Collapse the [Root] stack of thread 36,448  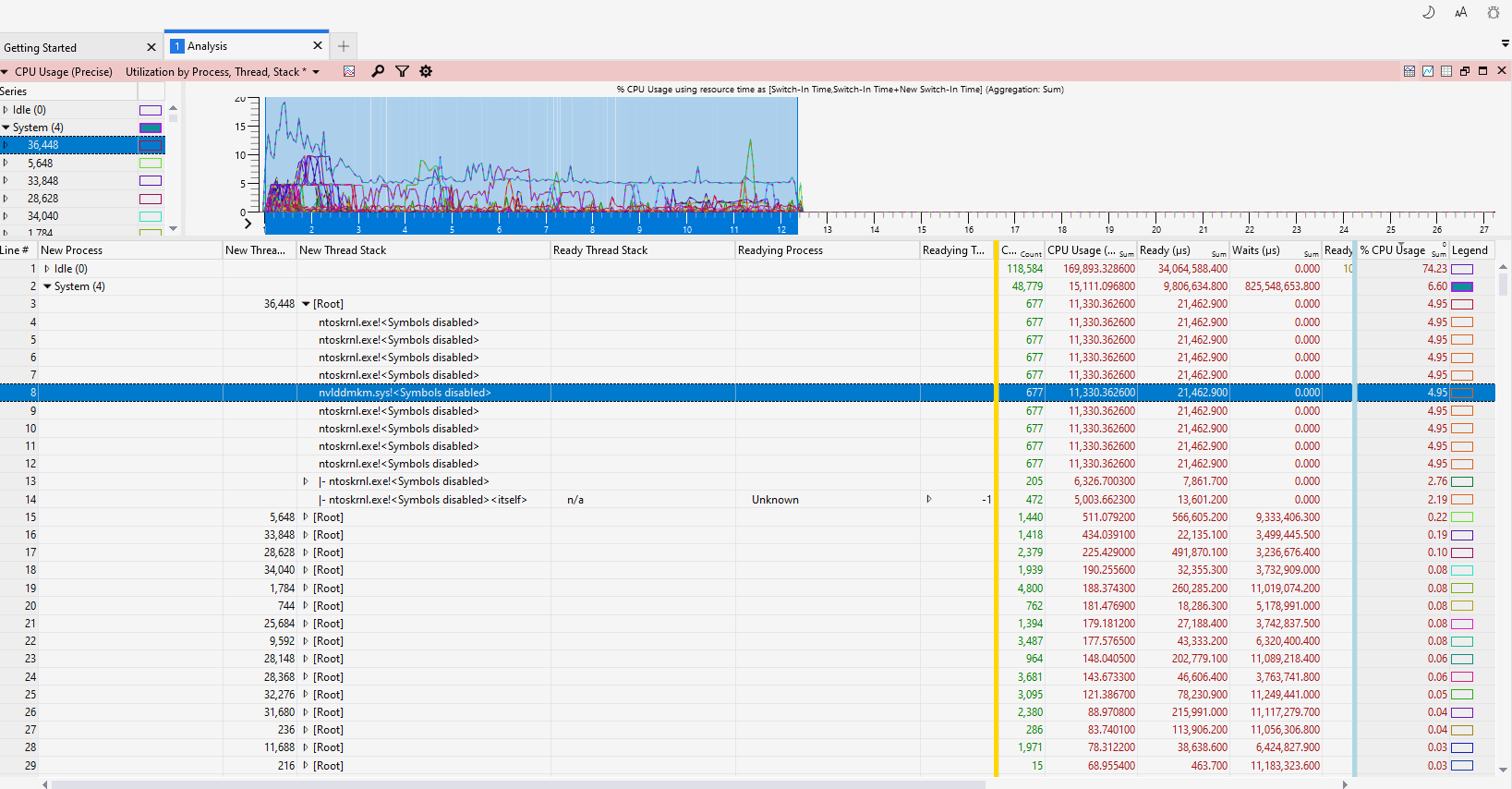tap(306, 304)
